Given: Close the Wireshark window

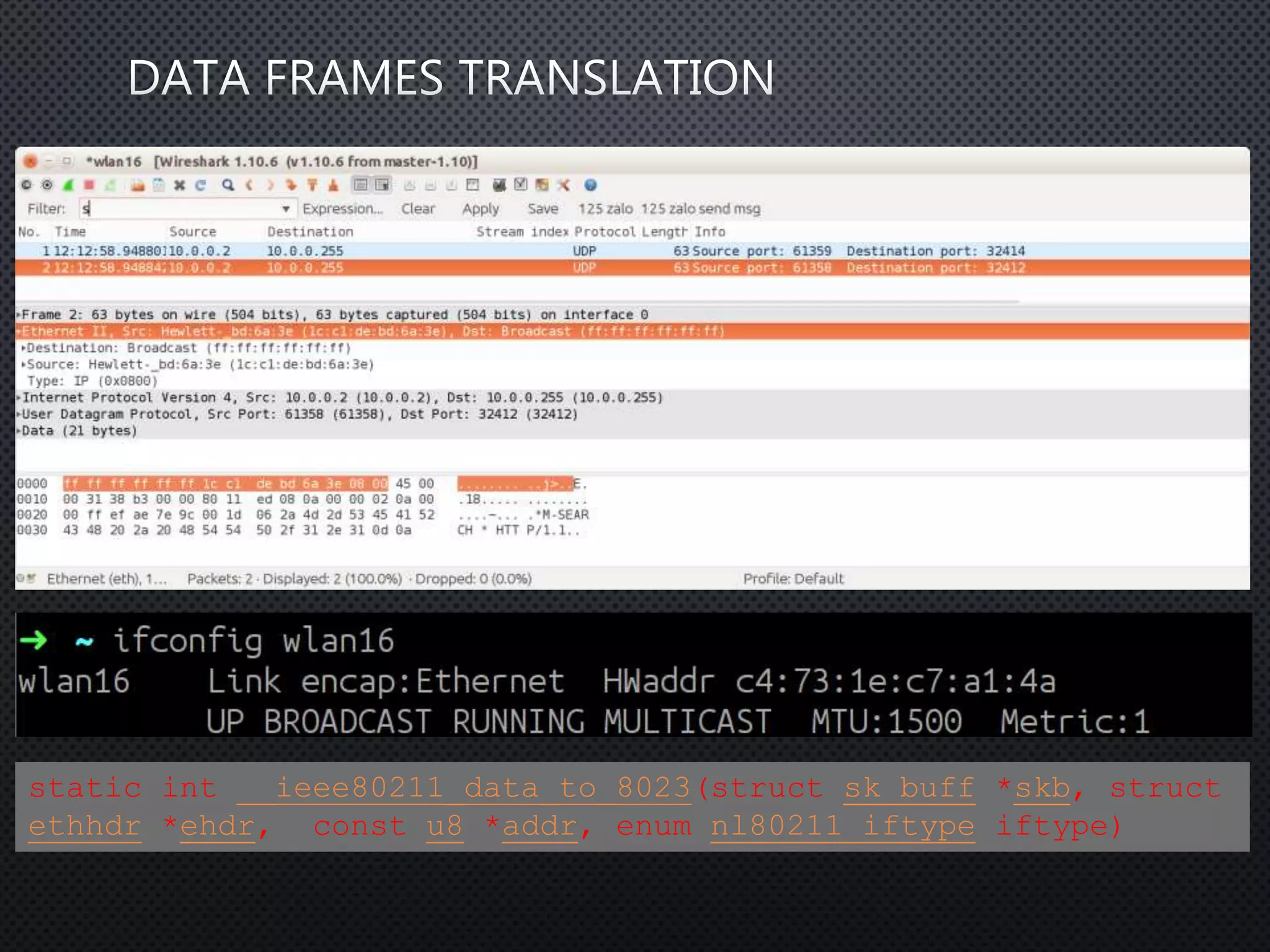Looking at the screenshot, I should pyautogui.click(x=30, y=162).
